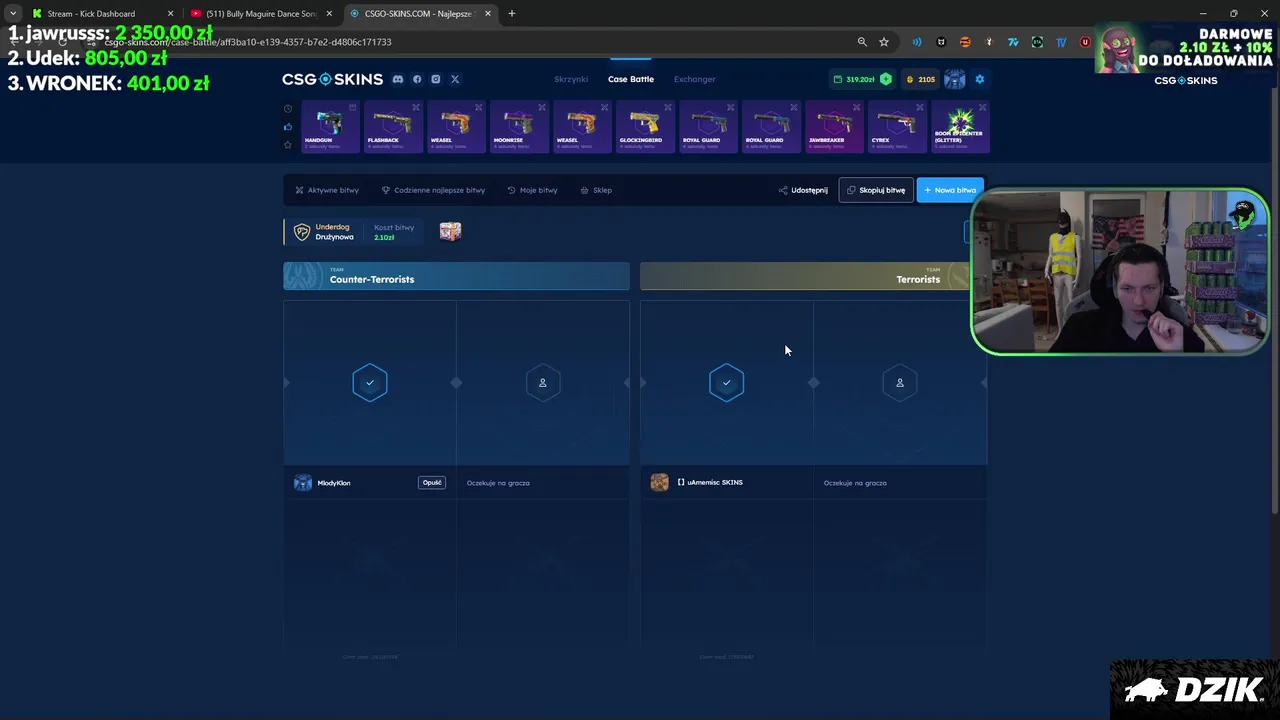The image size is (1280, 720).
Task: Open the Discord link icon
Action: pos(398,79)
